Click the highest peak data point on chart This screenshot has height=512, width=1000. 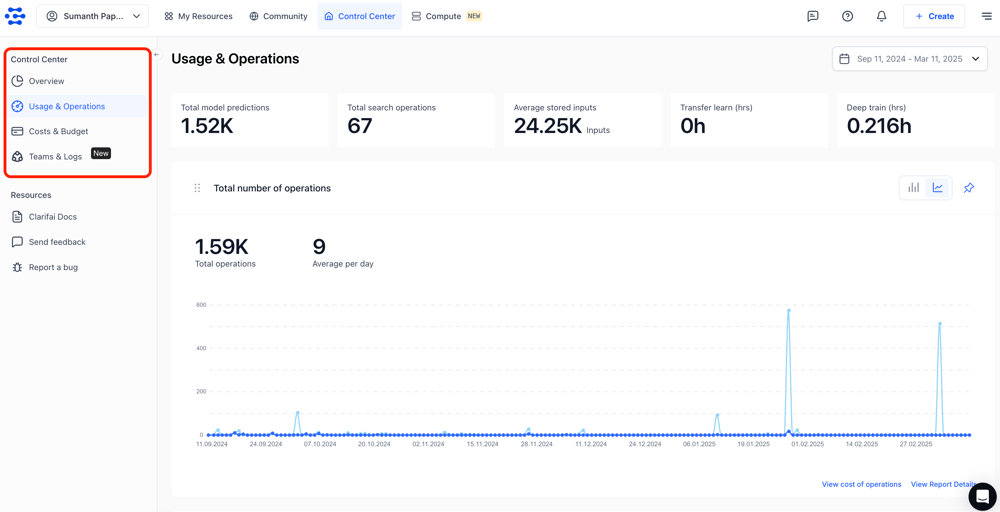pos(788,311)
